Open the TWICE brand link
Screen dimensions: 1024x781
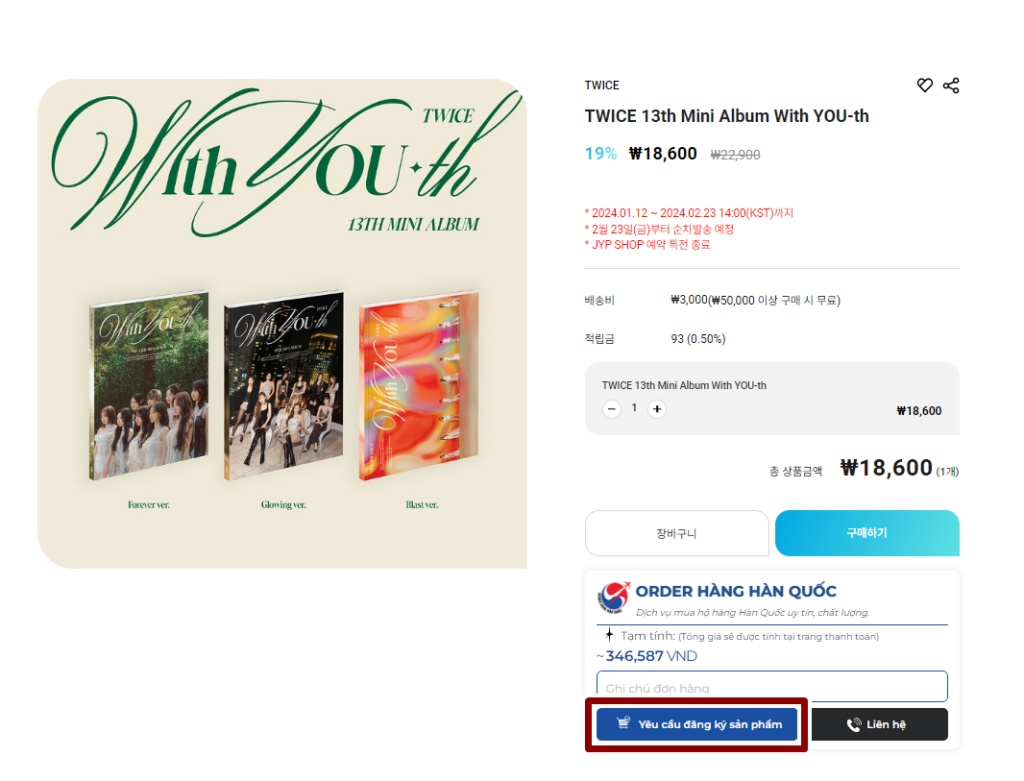pos(601,86)
